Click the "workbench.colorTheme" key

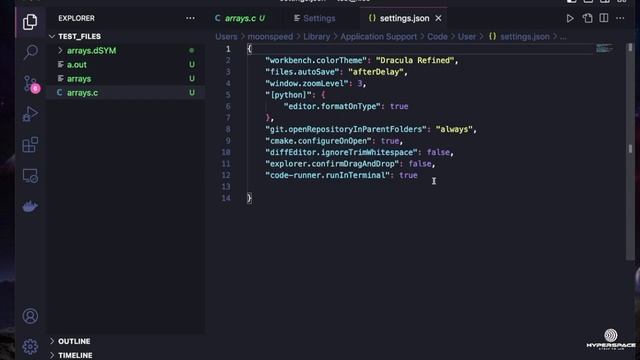point(316,60)
